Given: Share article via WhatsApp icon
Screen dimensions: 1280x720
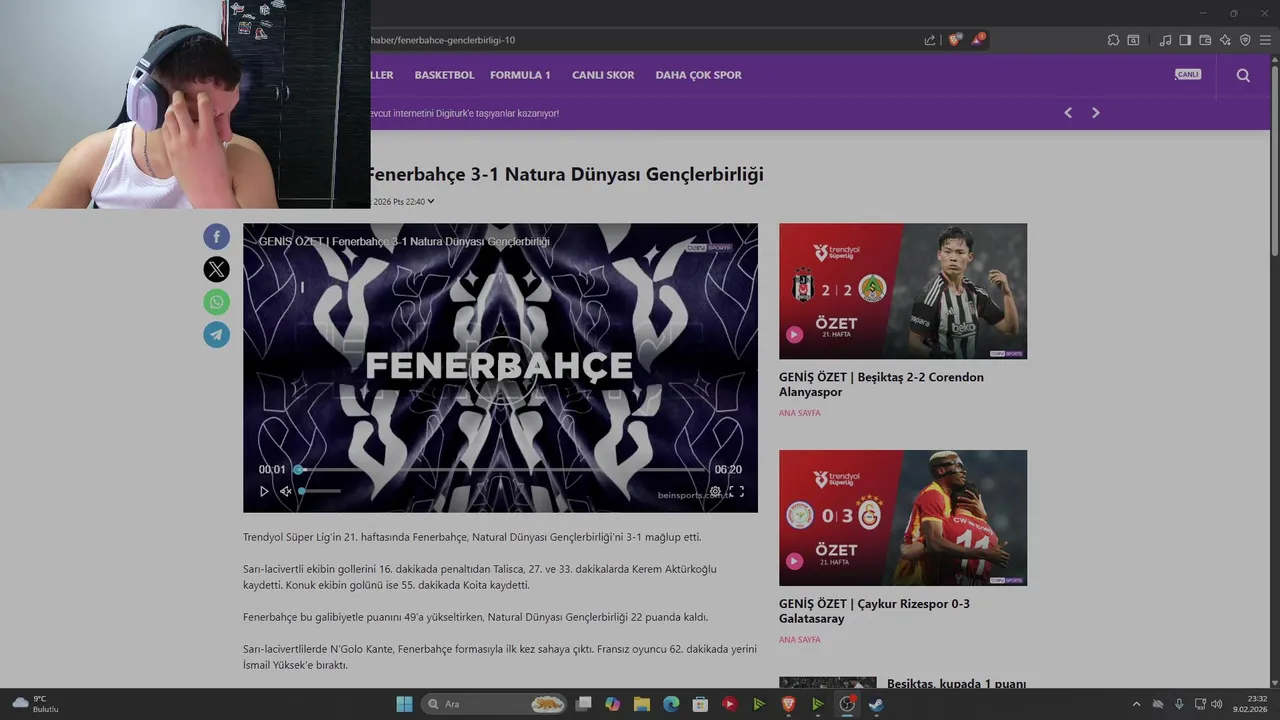Looking at the screenshot, I should coord(217,302).
